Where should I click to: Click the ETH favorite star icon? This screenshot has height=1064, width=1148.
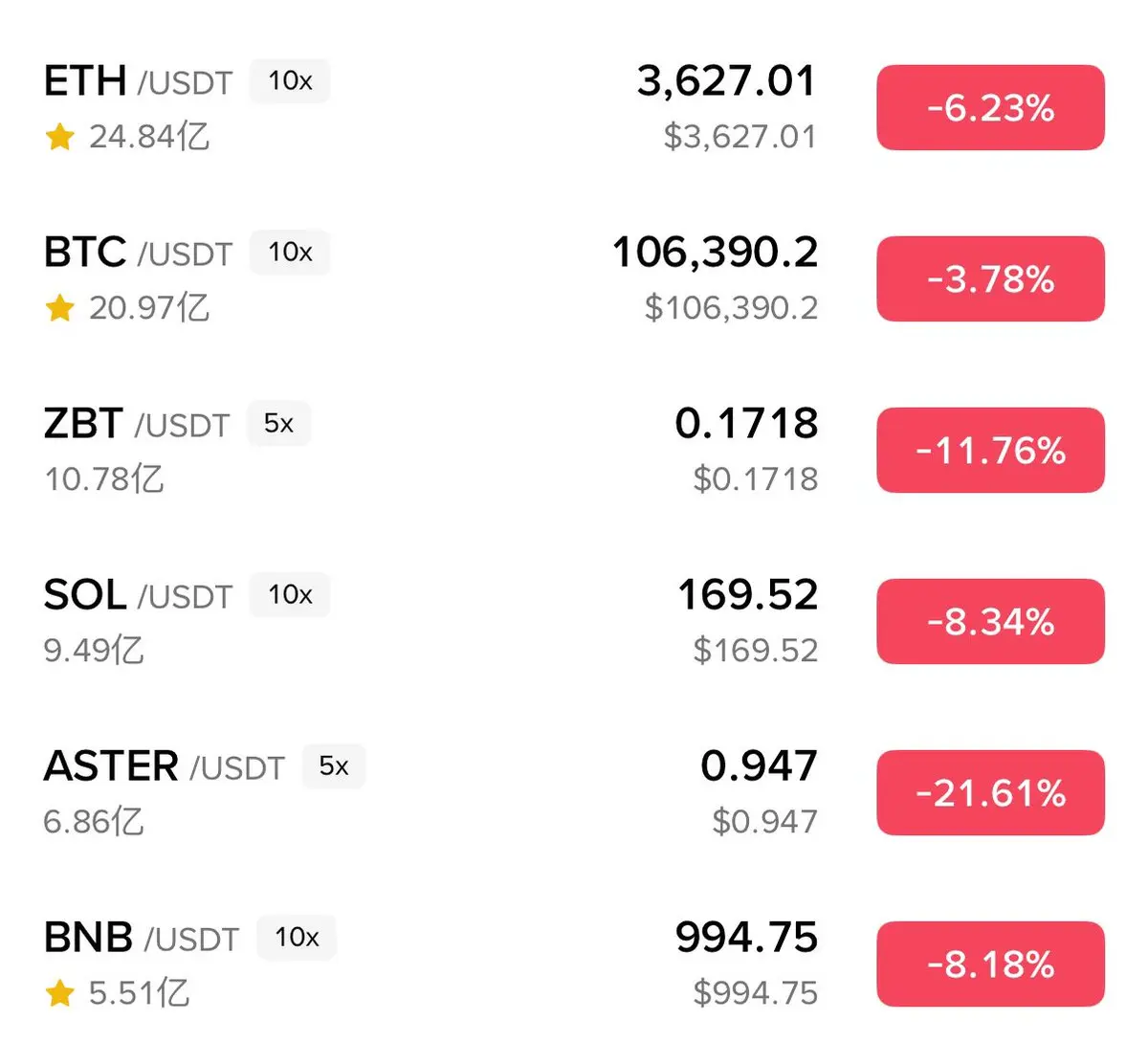59,137
